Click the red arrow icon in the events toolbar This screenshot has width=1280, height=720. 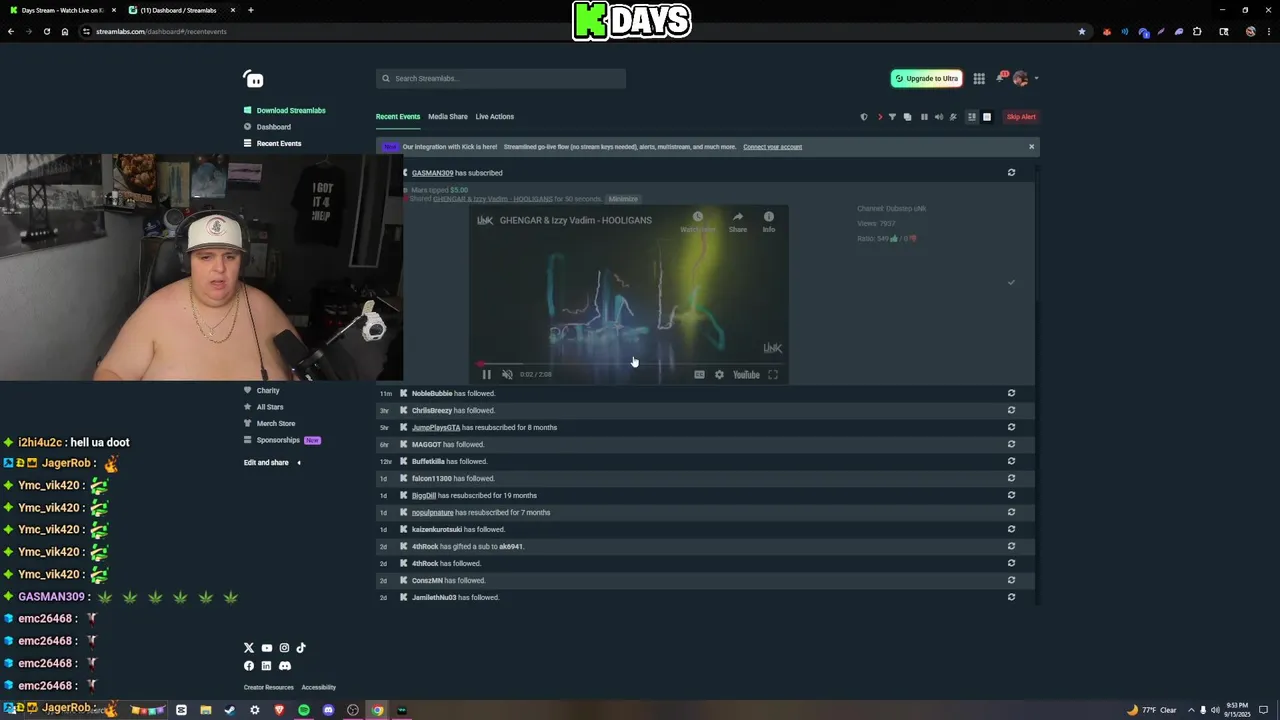(x=880, y=117)
